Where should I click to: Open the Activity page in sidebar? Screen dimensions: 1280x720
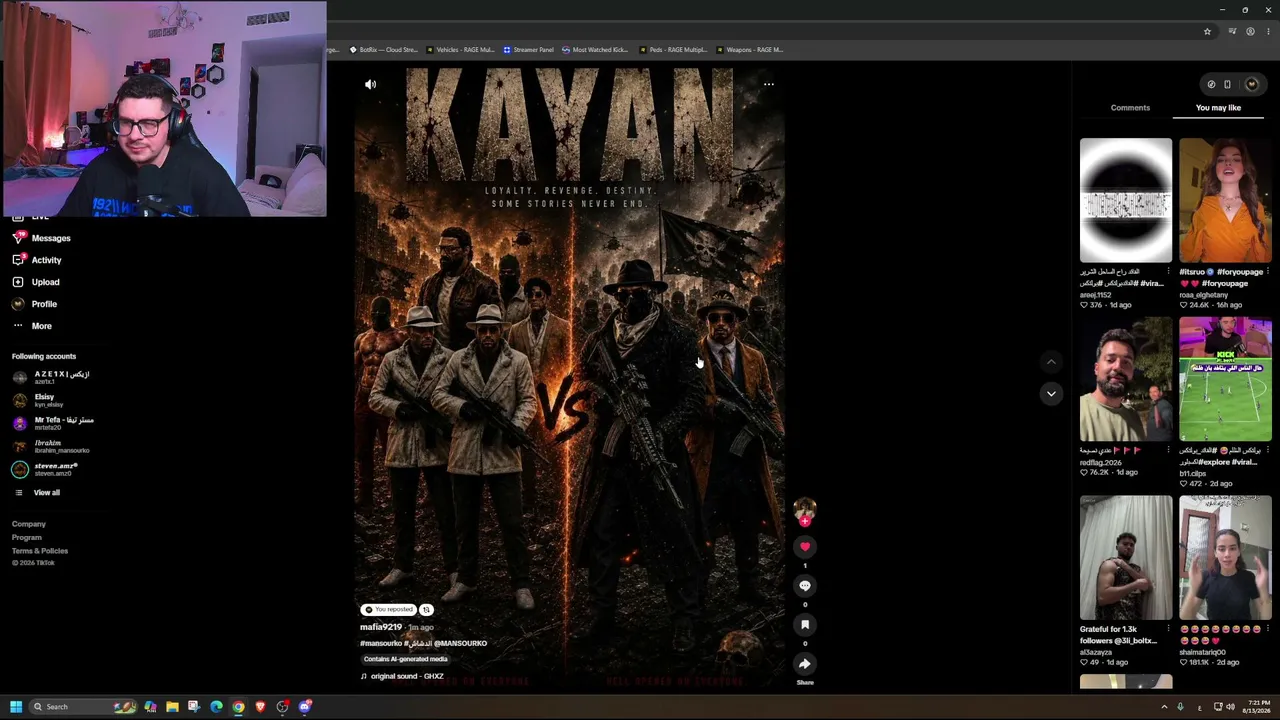click(38, 260)
